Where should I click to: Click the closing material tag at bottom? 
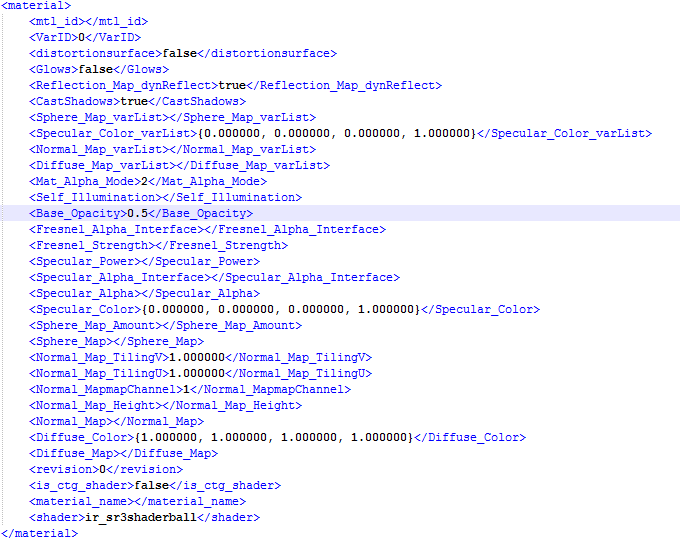point(38,533)
